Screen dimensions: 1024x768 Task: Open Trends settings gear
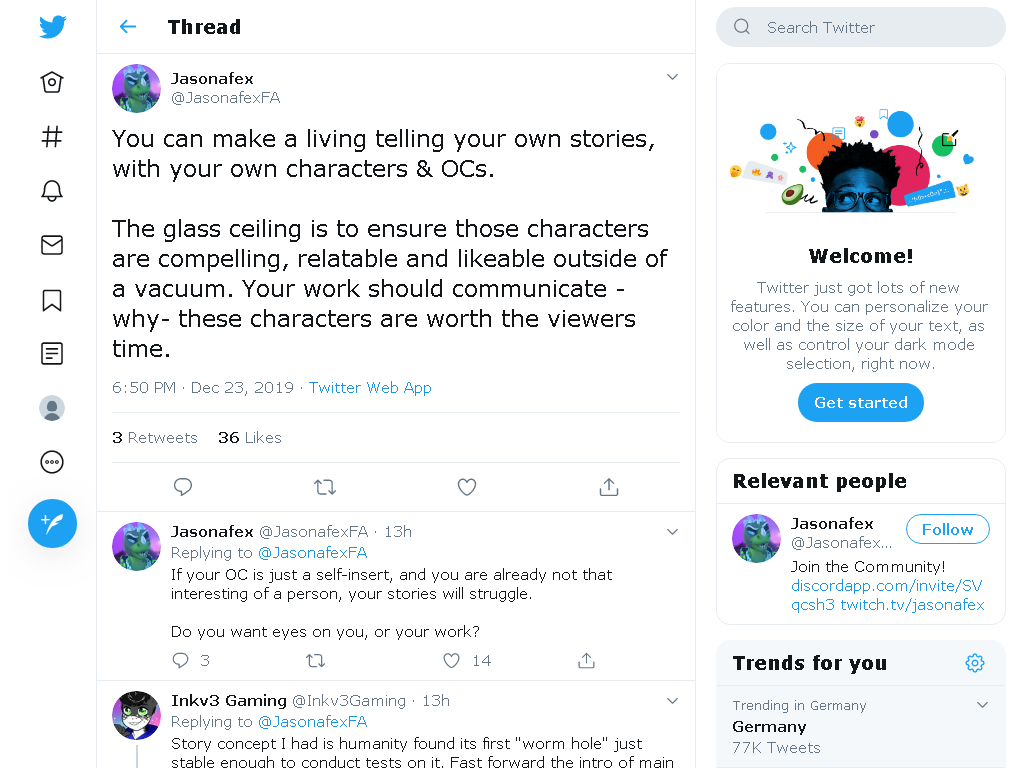pyautogui.click(x=975, y=663)
